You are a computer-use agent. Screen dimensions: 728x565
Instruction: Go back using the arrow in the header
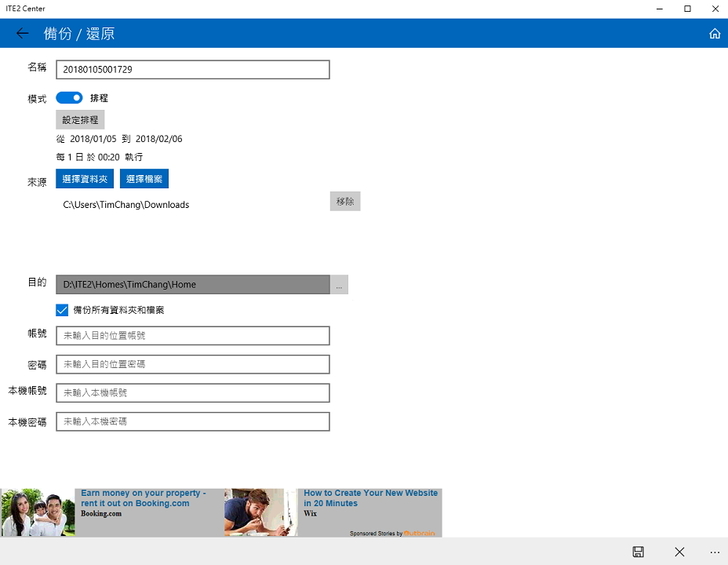22,33
